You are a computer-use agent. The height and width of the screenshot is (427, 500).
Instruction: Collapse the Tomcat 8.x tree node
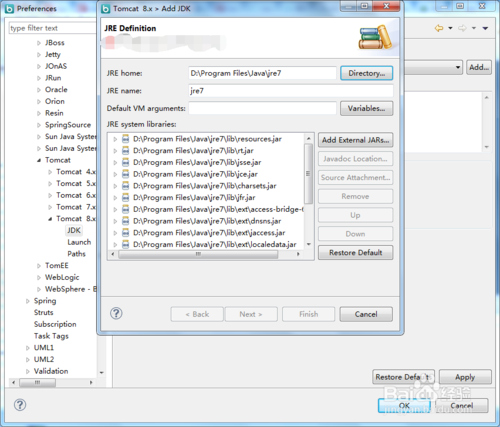click(50, 219)
